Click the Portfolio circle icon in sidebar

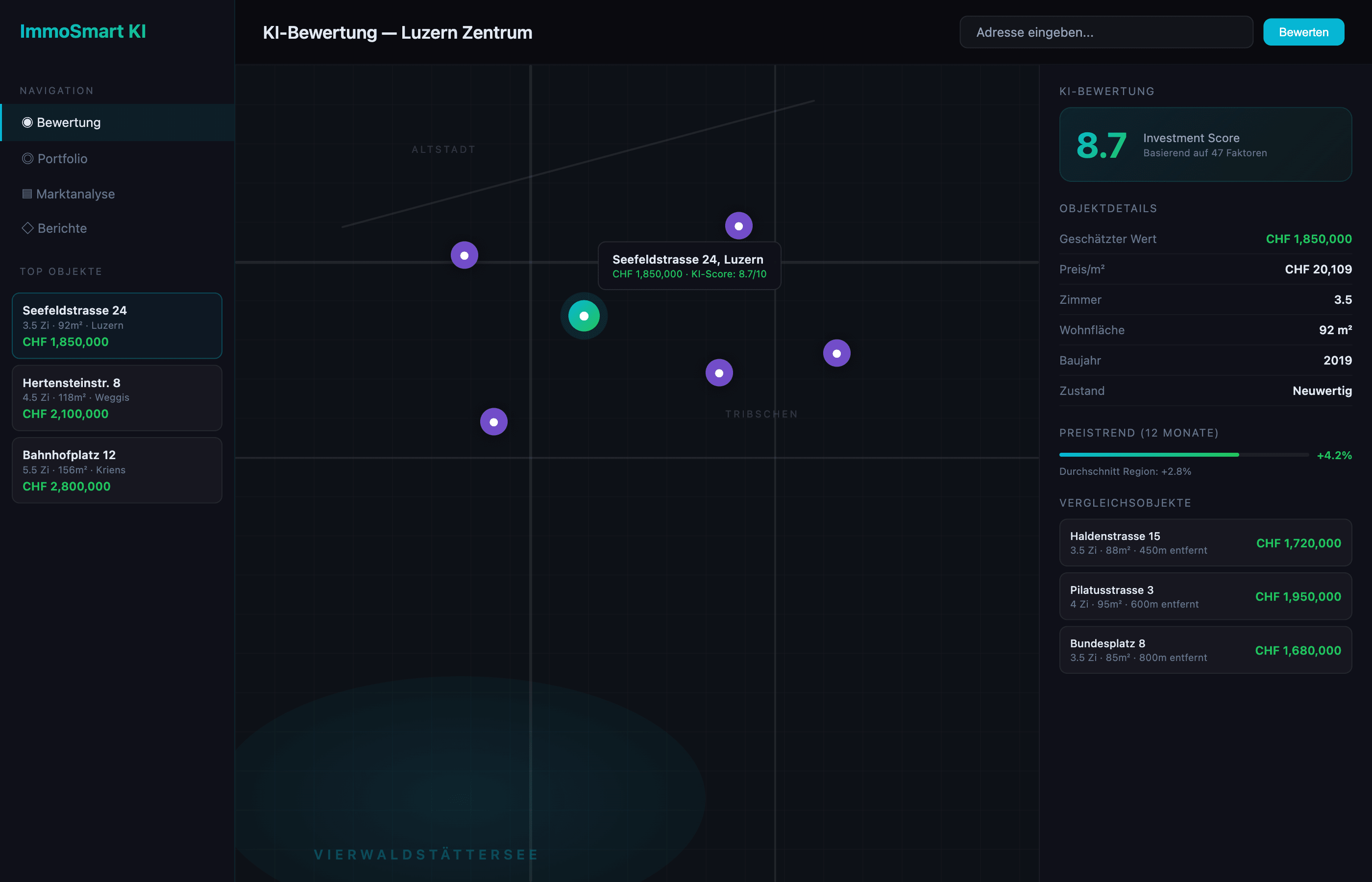(x=27, y=159)
